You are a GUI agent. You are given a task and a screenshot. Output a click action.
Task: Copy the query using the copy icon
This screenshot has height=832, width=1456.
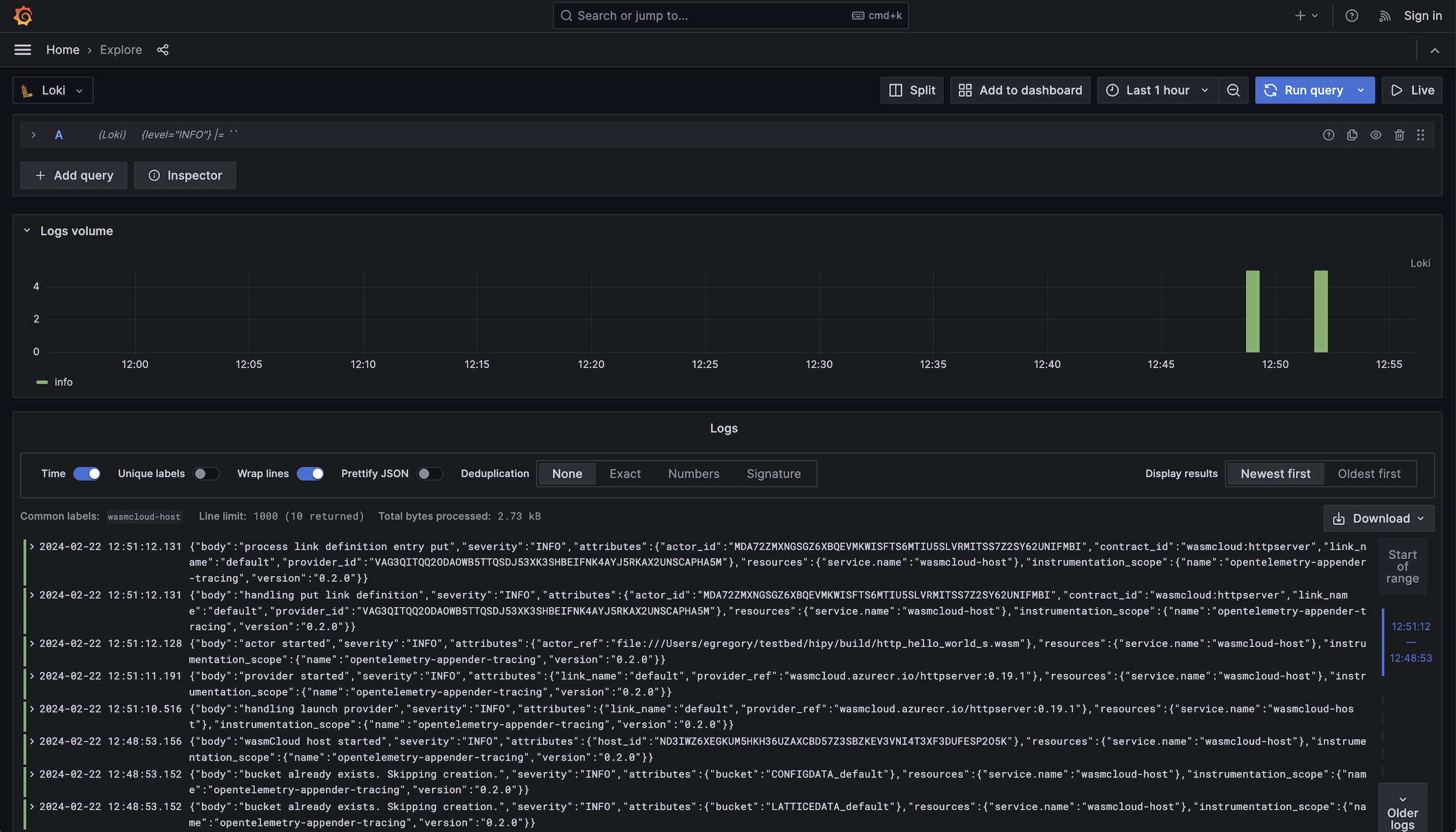tap(1352, 135)
